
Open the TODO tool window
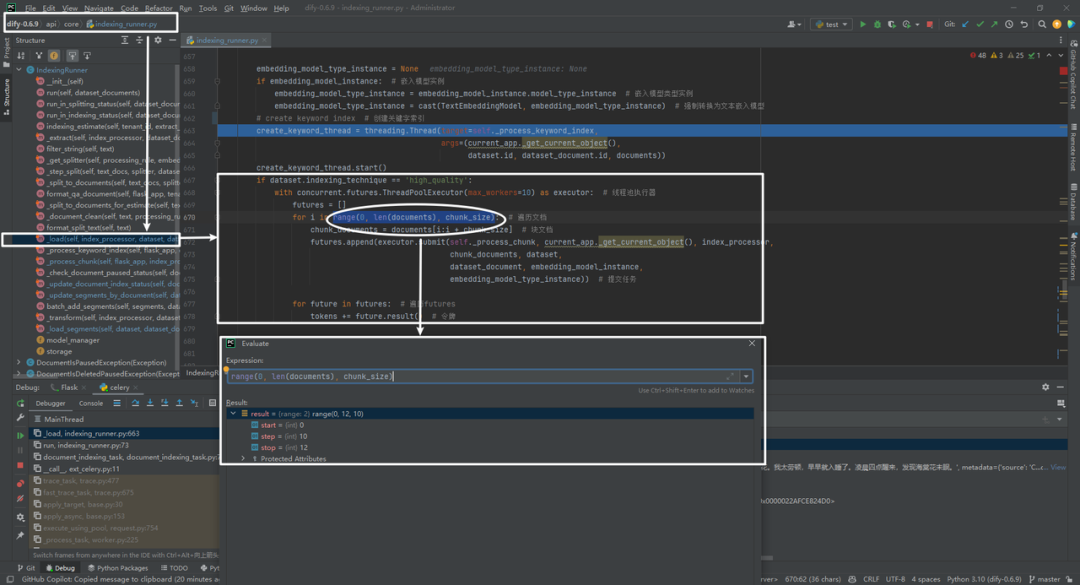click(174, 568)
